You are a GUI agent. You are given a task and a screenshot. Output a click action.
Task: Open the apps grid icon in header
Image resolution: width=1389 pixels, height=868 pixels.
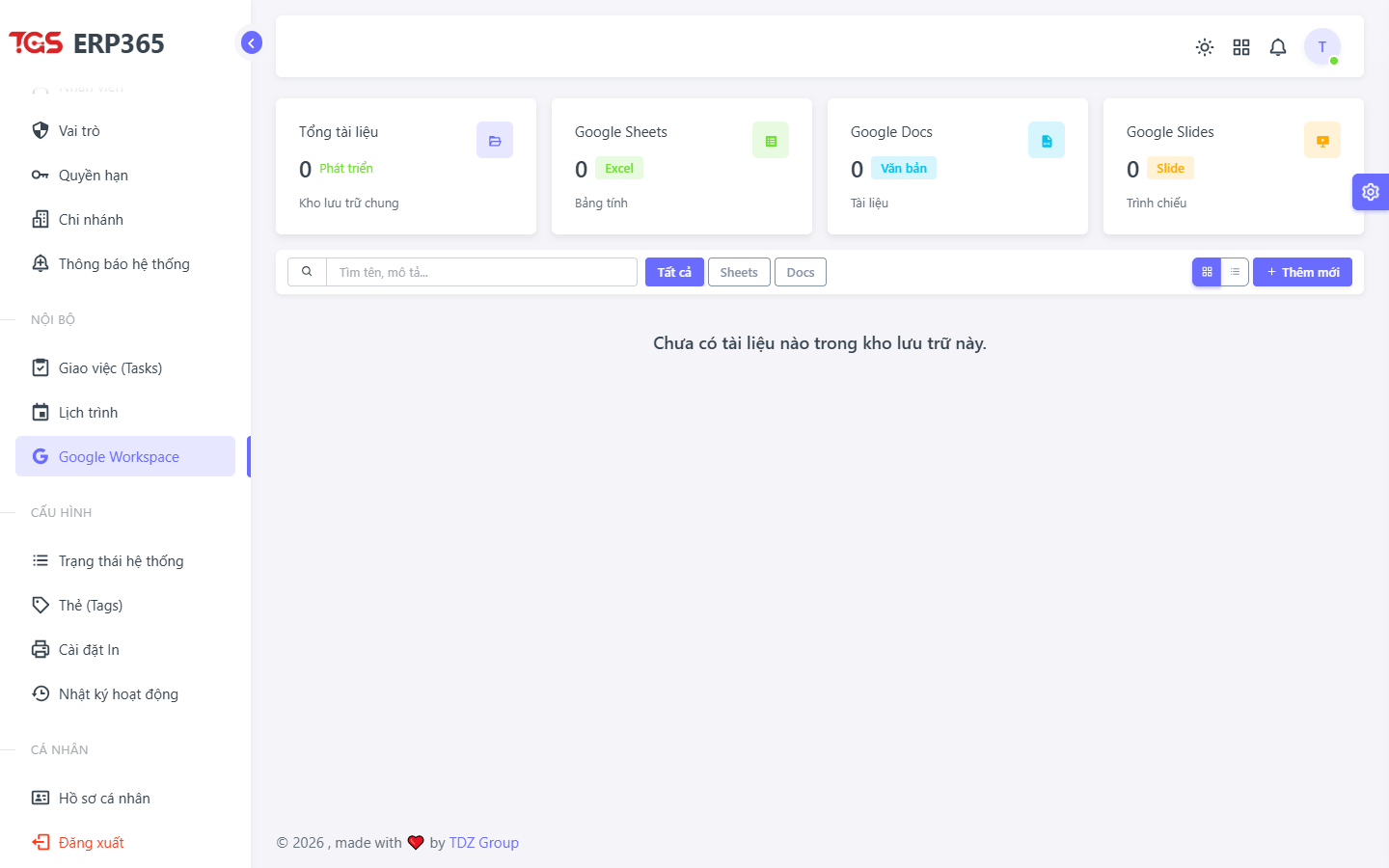click(x=1241, y=47)
